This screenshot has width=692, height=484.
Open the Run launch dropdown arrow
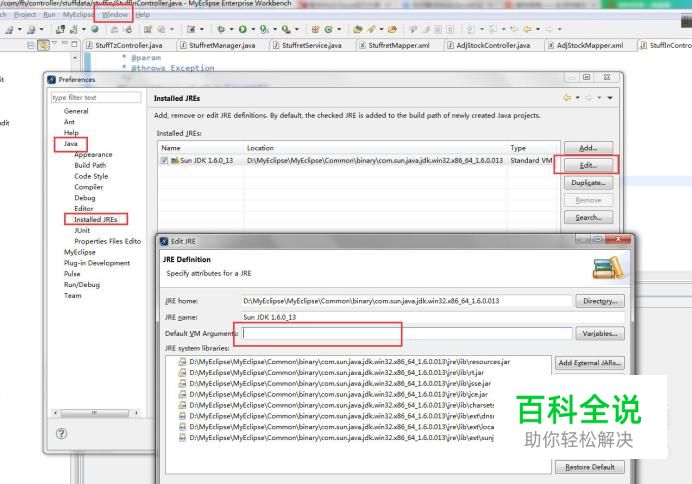tap(253, 29)
